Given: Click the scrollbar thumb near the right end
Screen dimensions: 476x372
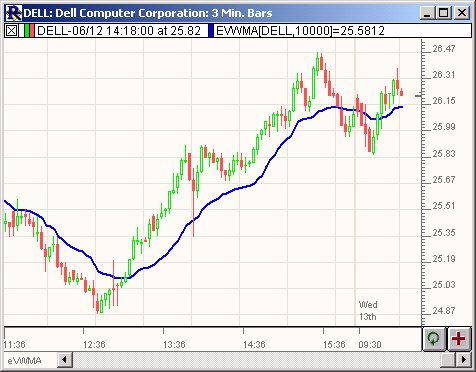Looking at the screenshot, I should coord(448,360).
